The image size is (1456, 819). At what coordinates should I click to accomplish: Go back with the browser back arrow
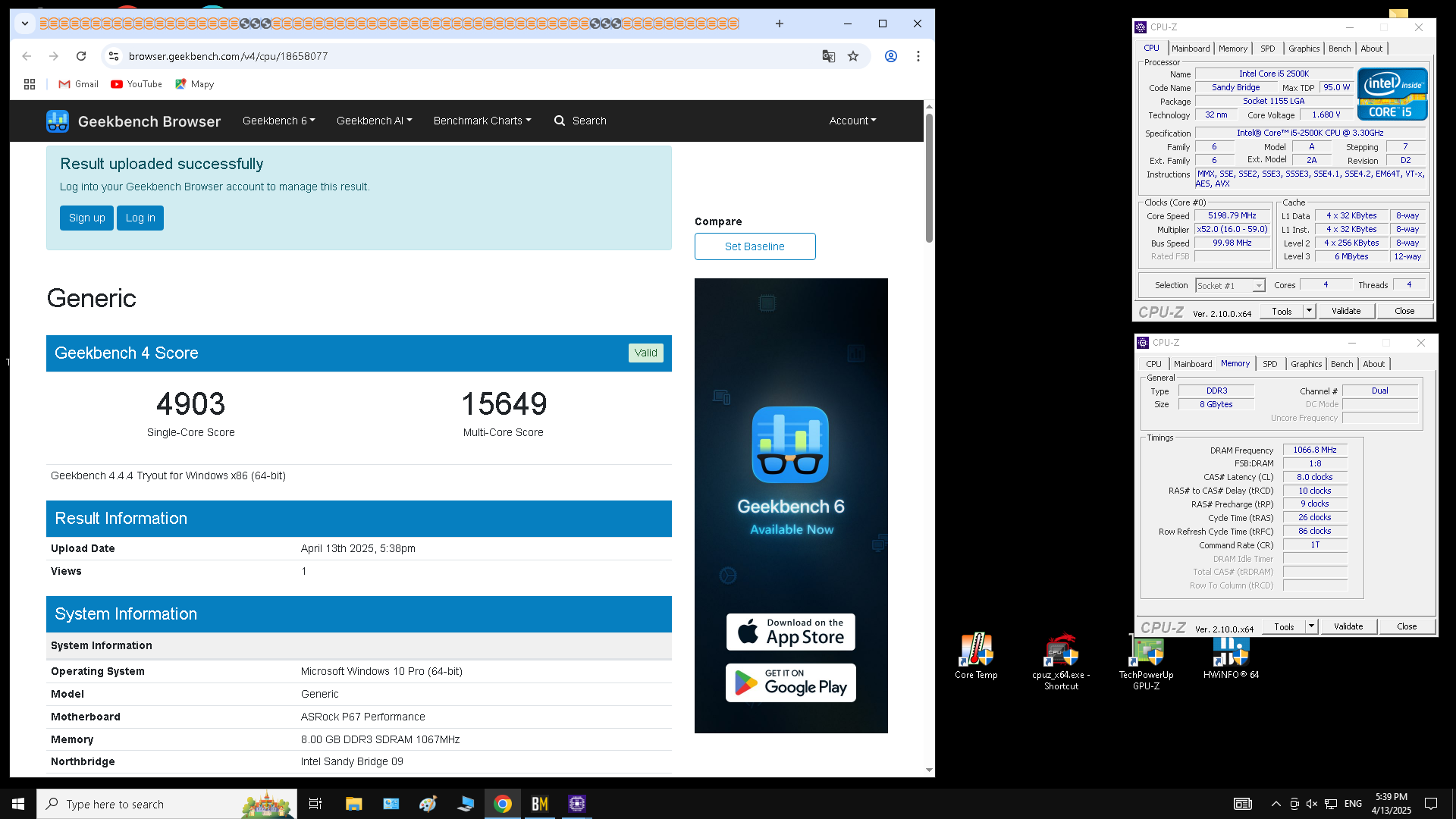coord(27,56)
